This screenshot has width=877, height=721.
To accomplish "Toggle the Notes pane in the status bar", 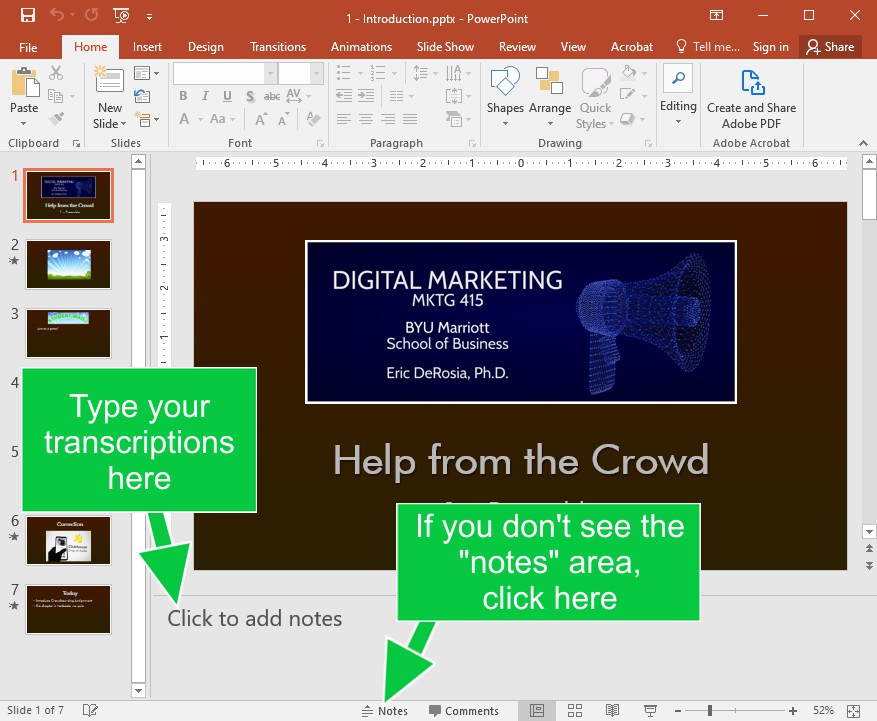I will 385,711.
